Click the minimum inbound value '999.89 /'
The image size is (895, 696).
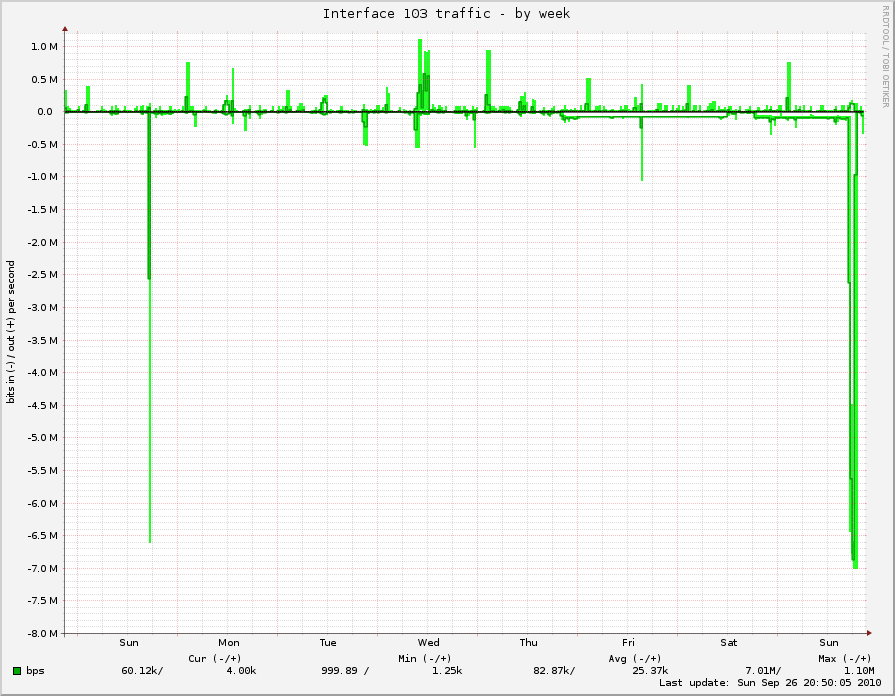tap(345, 671)
